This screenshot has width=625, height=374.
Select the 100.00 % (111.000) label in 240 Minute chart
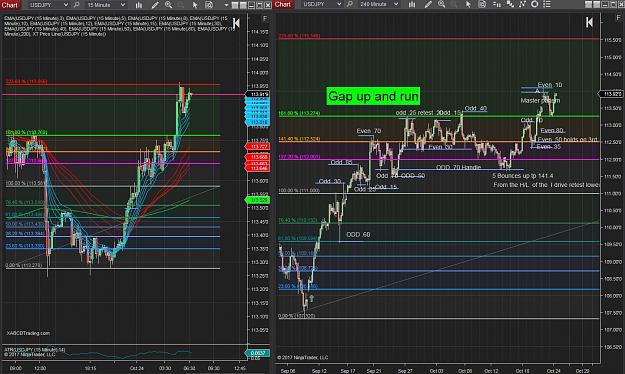click(x=299, y=191)
